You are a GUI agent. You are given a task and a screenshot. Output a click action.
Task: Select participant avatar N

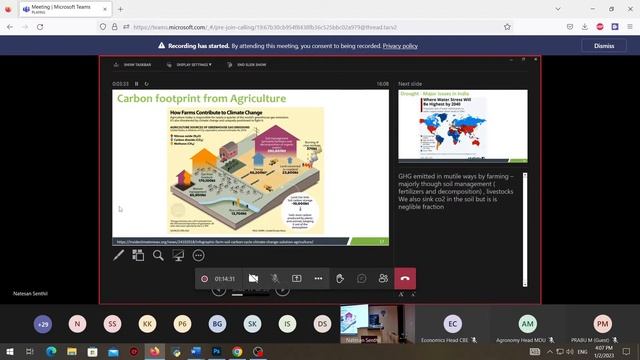tap(78, 324)
